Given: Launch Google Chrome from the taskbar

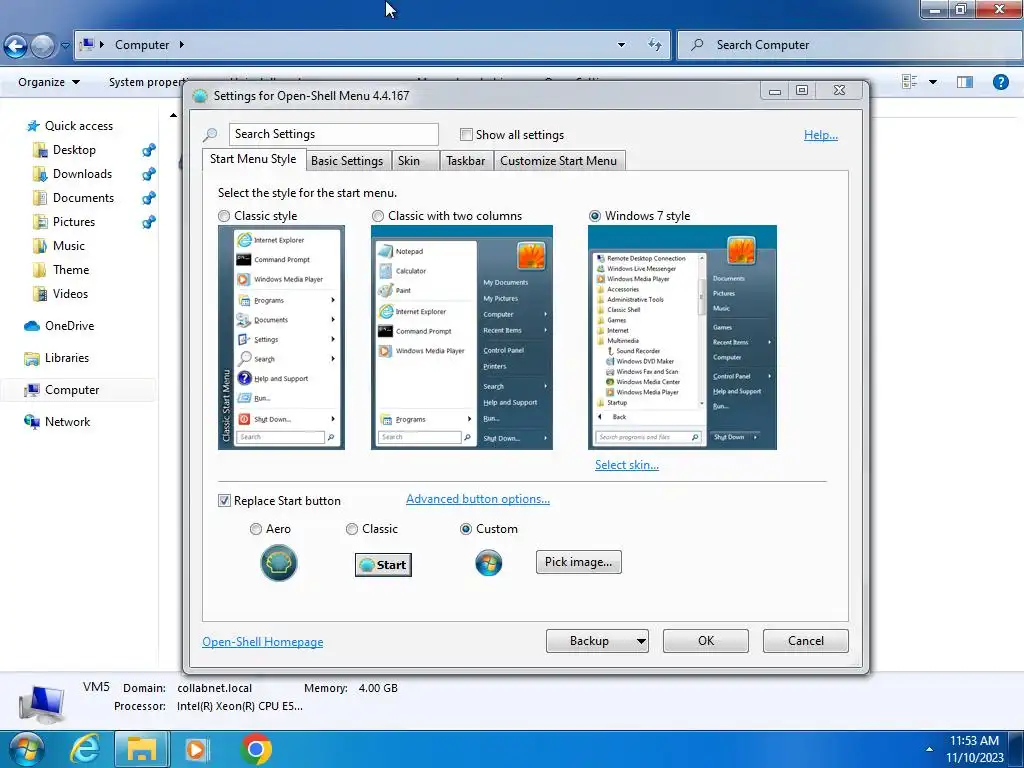Looking at the screenshot, I should click(x=256, y=750).
